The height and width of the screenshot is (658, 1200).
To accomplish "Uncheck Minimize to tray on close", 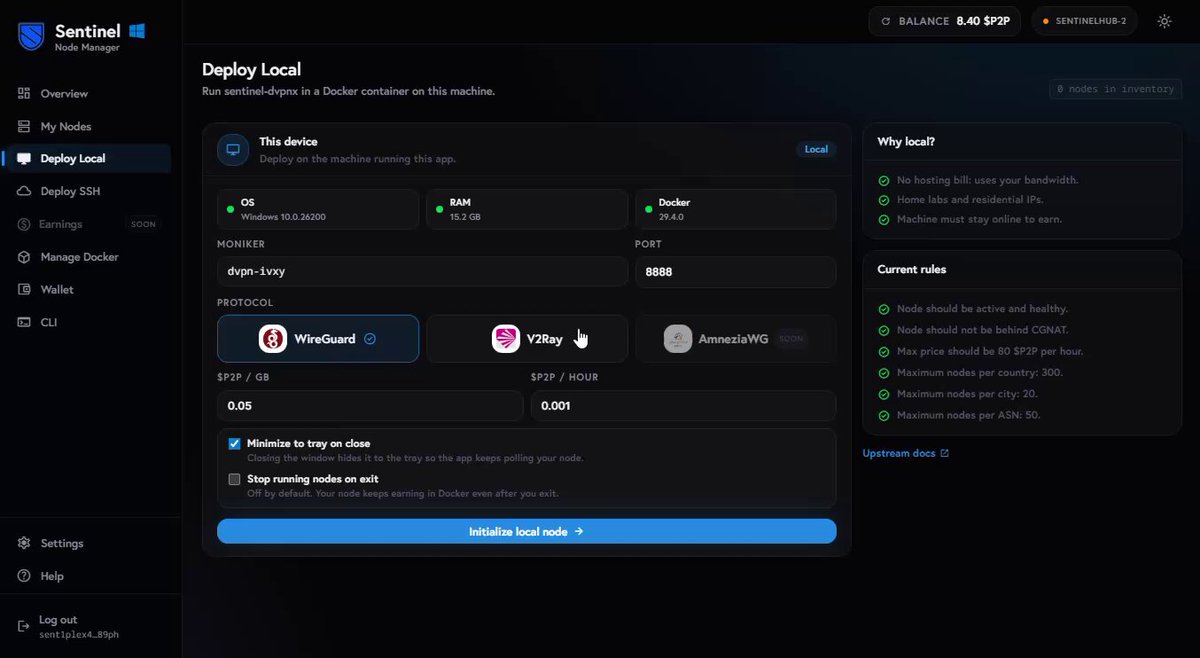I will (235, 444).
